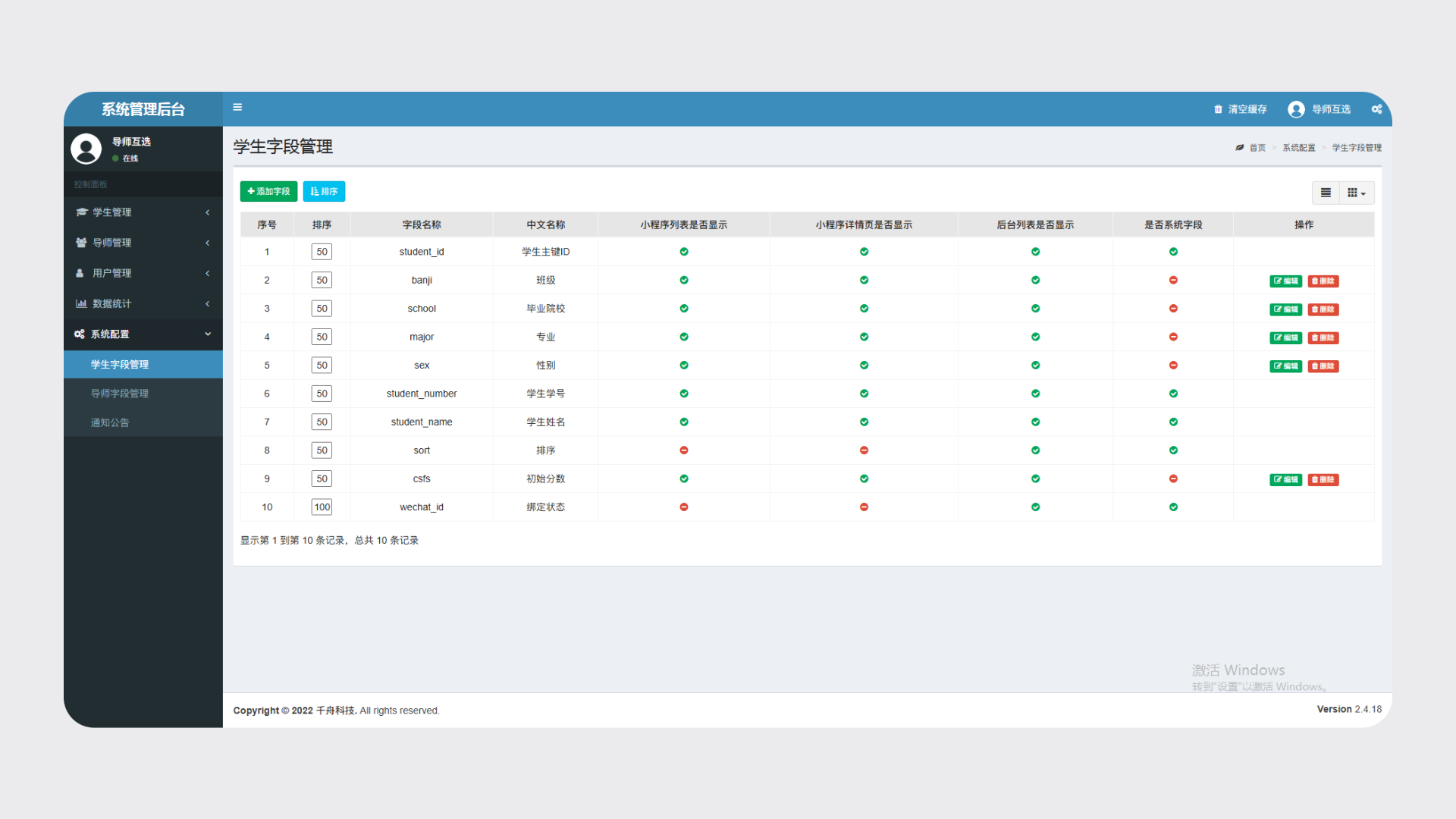Toggle wechat_id detail page display status

point(864,507)
